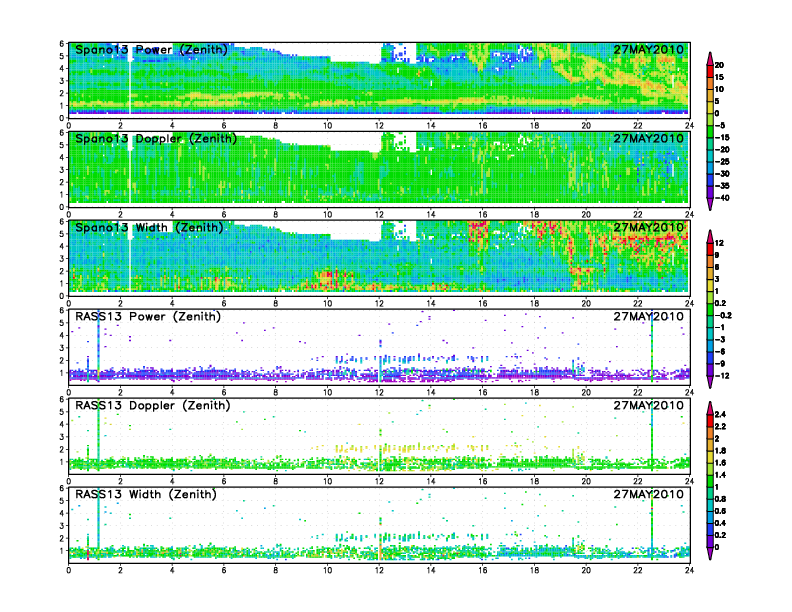This screenshot has width=792, height=612.
Task: Click the 'RASS13 Width (Zenith)' panel title
Action: click(145, 494)
